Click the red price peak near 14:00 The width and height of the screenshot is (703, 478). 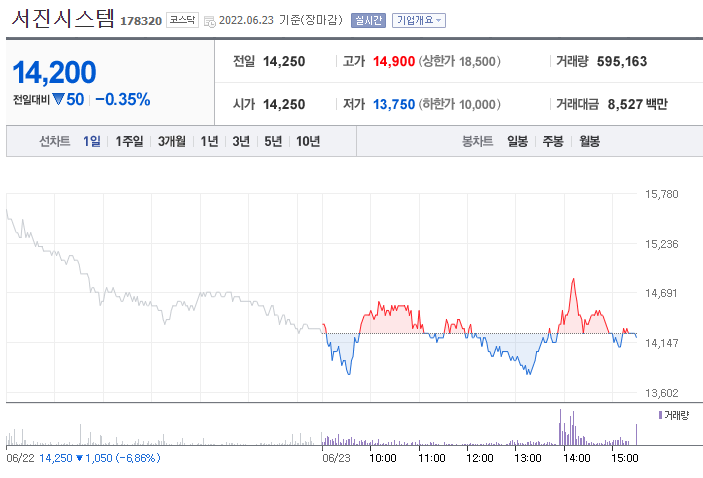coord(573,281)
